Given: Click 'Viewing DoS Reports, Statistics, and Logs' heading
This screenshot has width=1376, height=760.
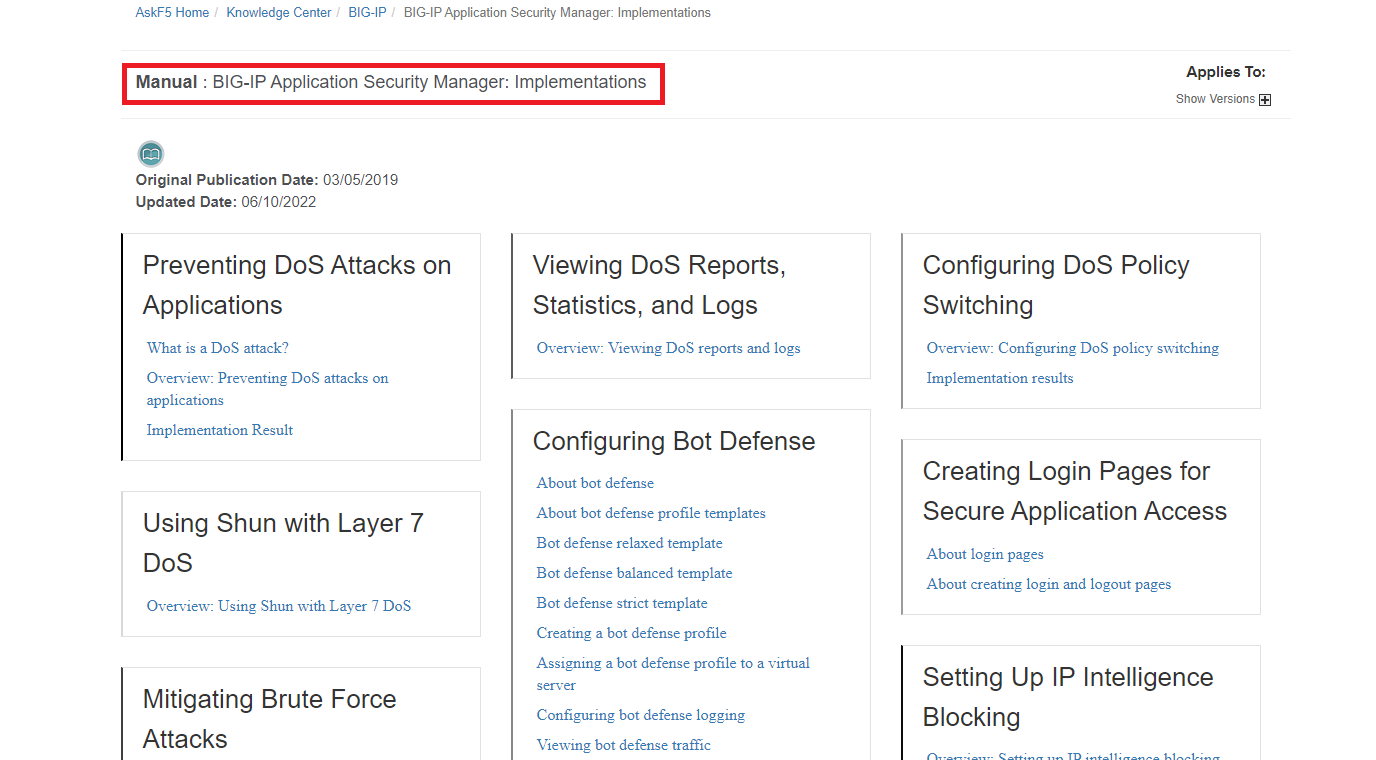Looking at the screenshot, I should pyautogui.click(x=659, y=285).
